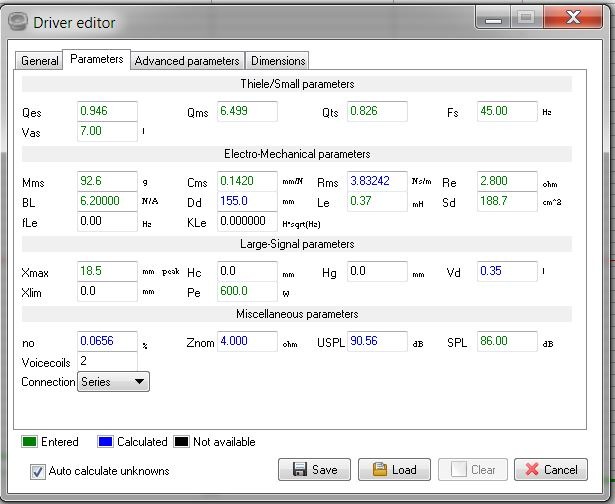Click the Qts field showing 0.826
Screen dimensions: 615x504
point(377,111)
